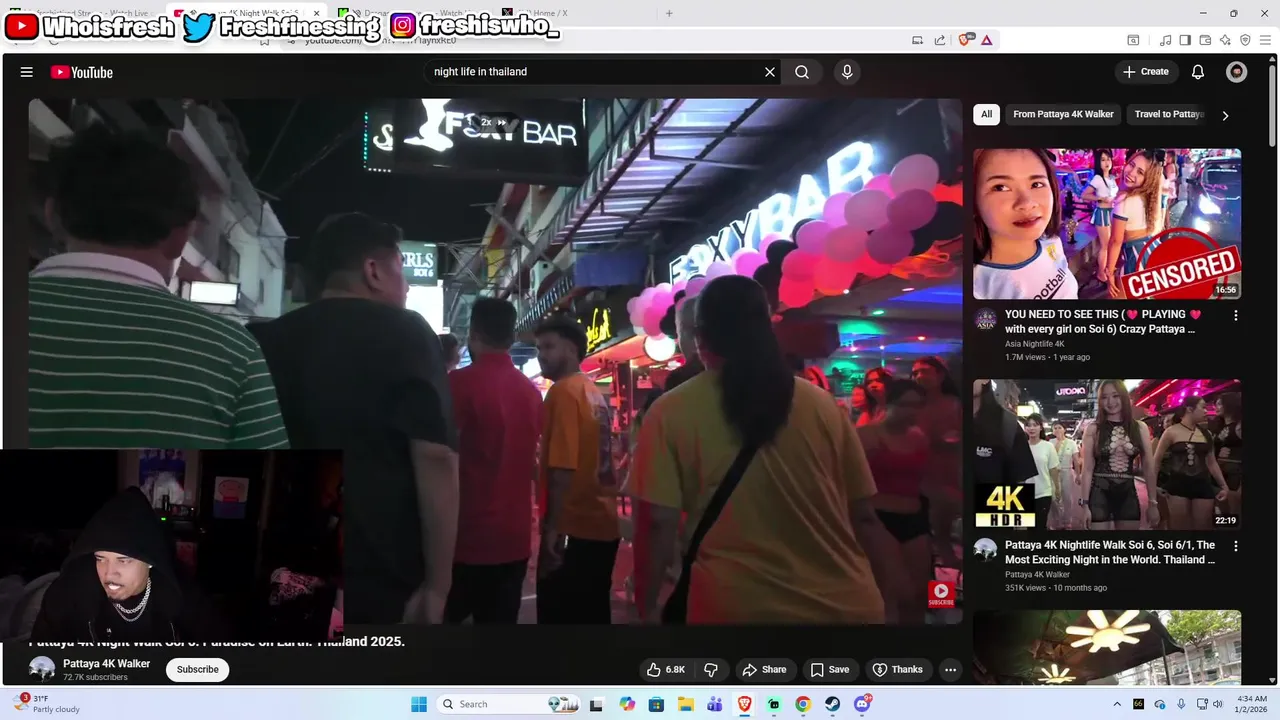Viewport: 1280px width, 720px height.
Task: Open more actions for the video
Action: pos(950,670)
